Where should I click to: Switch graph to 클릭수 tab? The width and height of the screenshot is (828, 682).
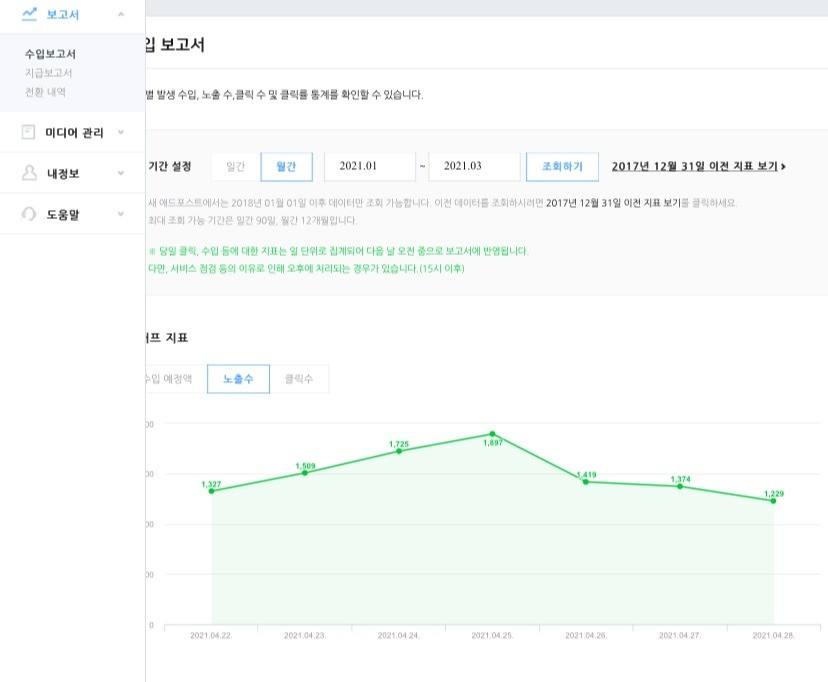click(299, 380)
